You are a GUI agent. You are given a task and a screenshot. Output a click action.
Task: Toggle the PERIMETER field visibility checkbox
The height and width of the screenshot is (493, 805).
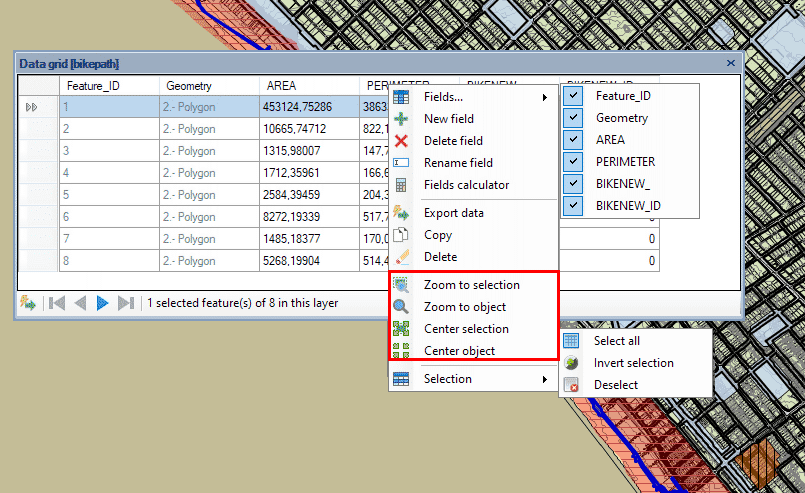tap(574, 162)
